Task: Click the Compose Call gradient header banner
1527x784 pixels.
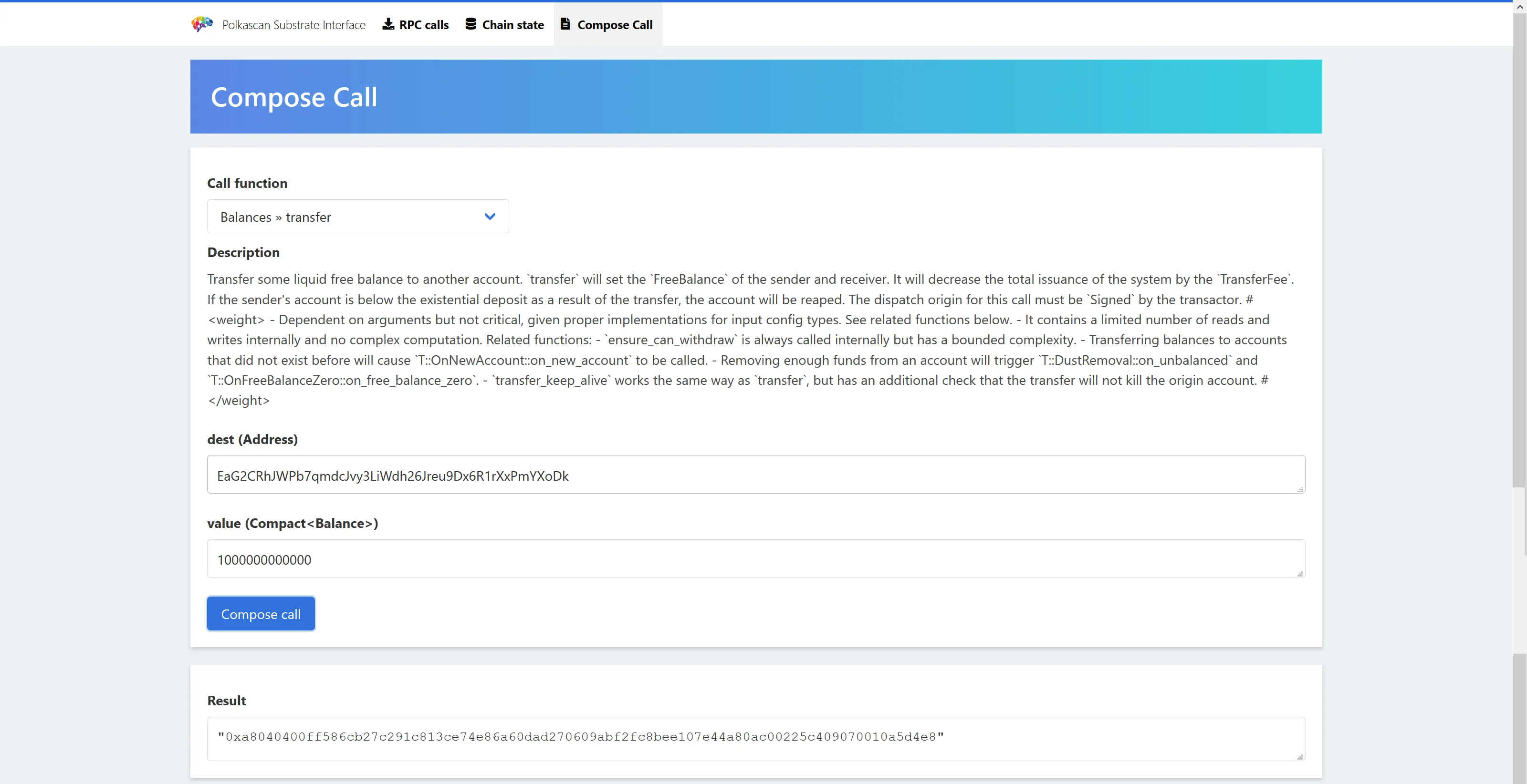Action: point(756,97)
